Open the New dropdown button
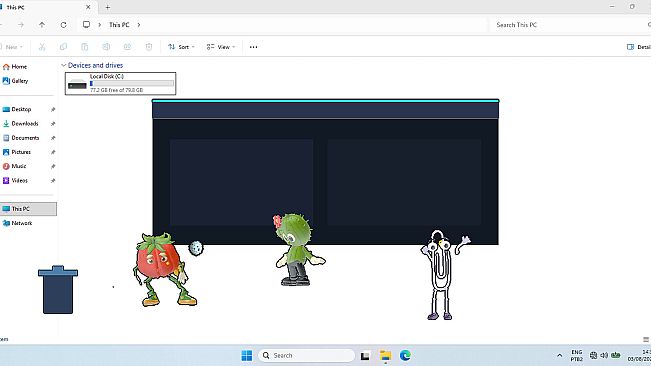The height and width of the screenshot is (366, 651). (x=12, y=47)
